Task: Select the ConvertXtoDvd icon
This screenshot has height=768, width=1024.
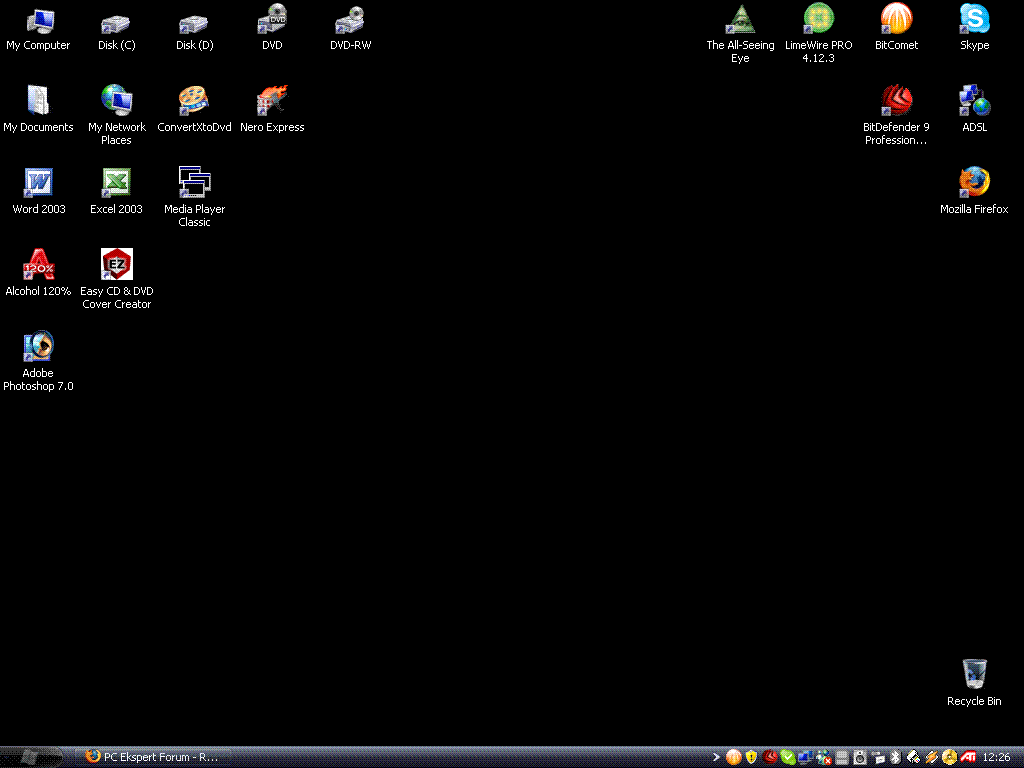Action: (194, 101)
